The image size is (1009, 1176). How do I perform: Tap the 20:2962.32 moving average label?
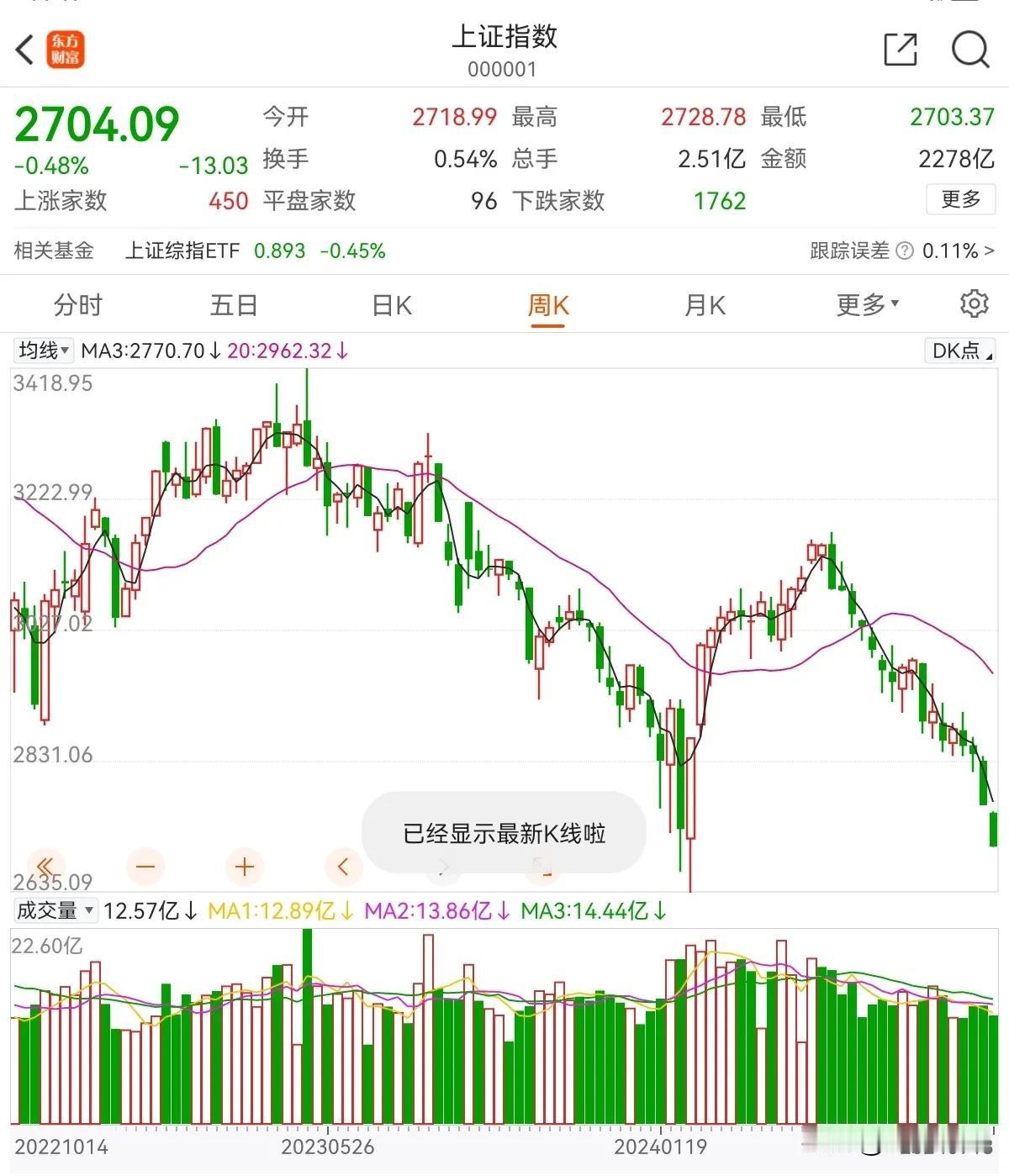point(288,351)
